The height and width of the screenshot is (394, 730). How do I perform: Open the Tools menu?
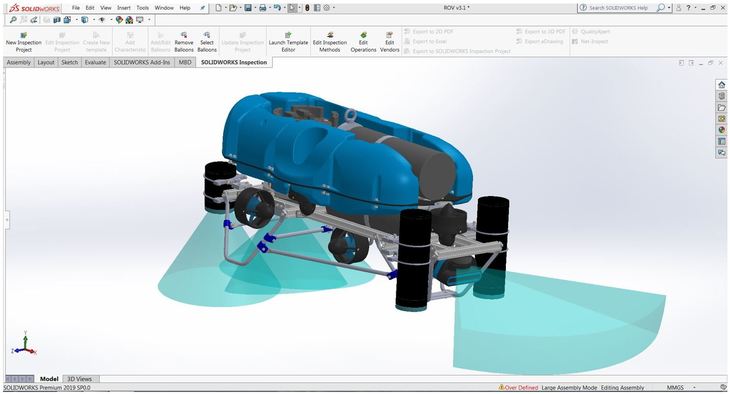142,8
